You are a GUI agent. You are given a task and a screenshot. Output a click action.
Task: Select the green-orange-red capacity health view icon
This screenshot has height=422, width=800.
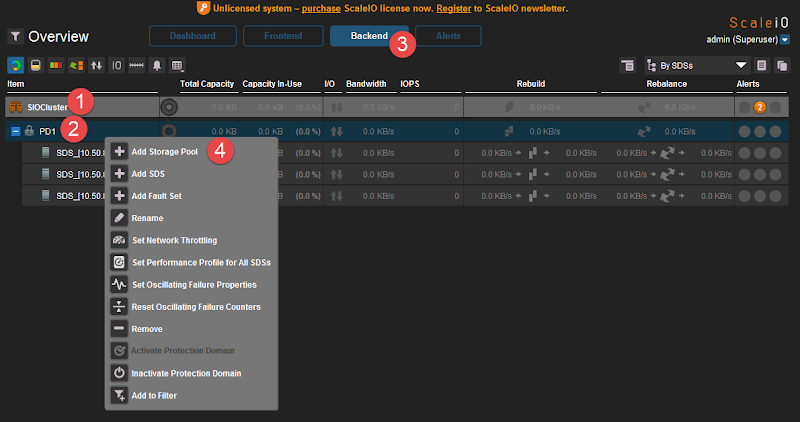56,65
